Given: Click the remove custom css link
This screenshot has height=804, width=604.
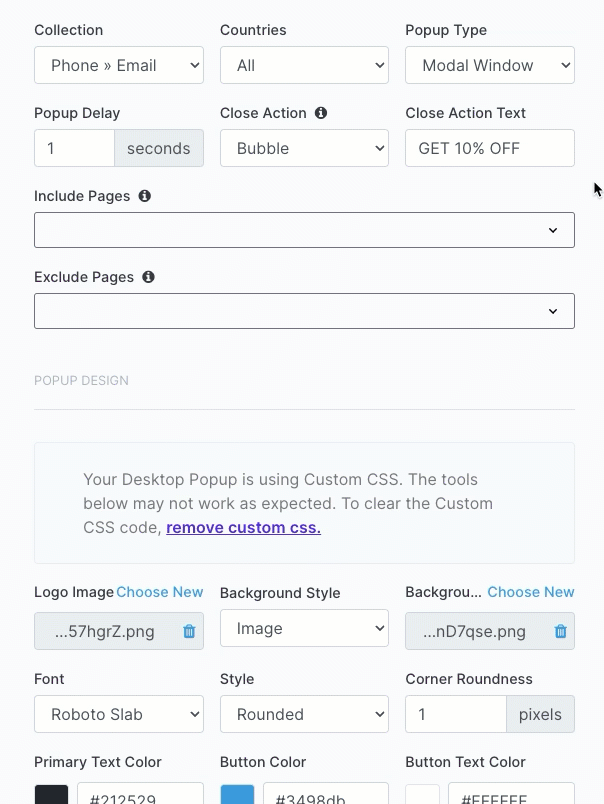Looking at the screenshot, I should [x=244, y=528].
